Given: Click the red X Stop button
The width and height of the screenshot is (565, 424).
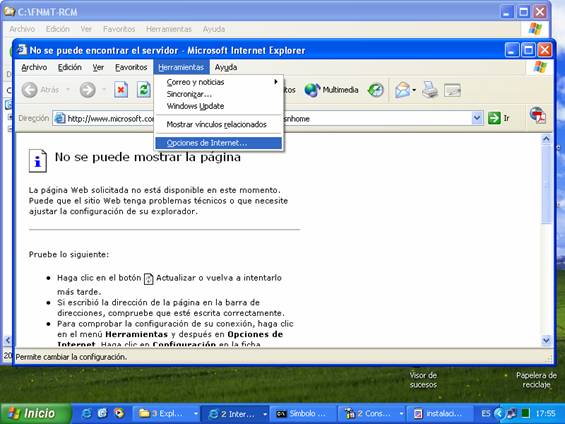Looking at the screenshot, I should pos(121,90).
